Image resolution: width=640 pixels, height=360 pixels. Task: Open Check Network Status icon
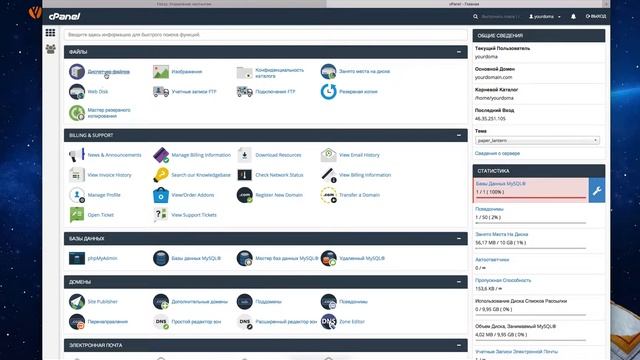[x=244, y=175]
